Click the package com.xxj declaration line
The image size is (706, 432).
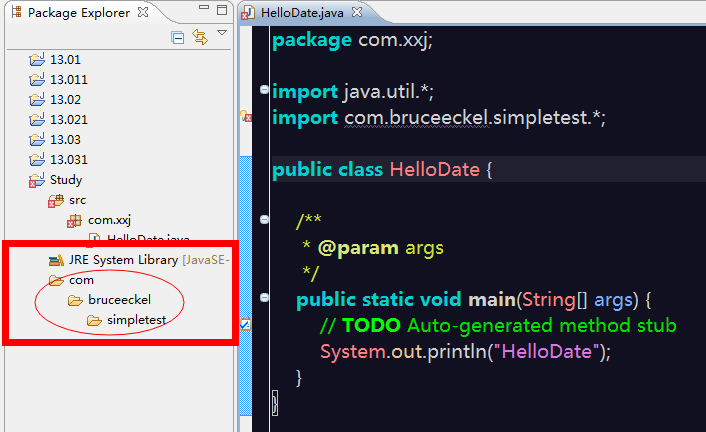353,40
